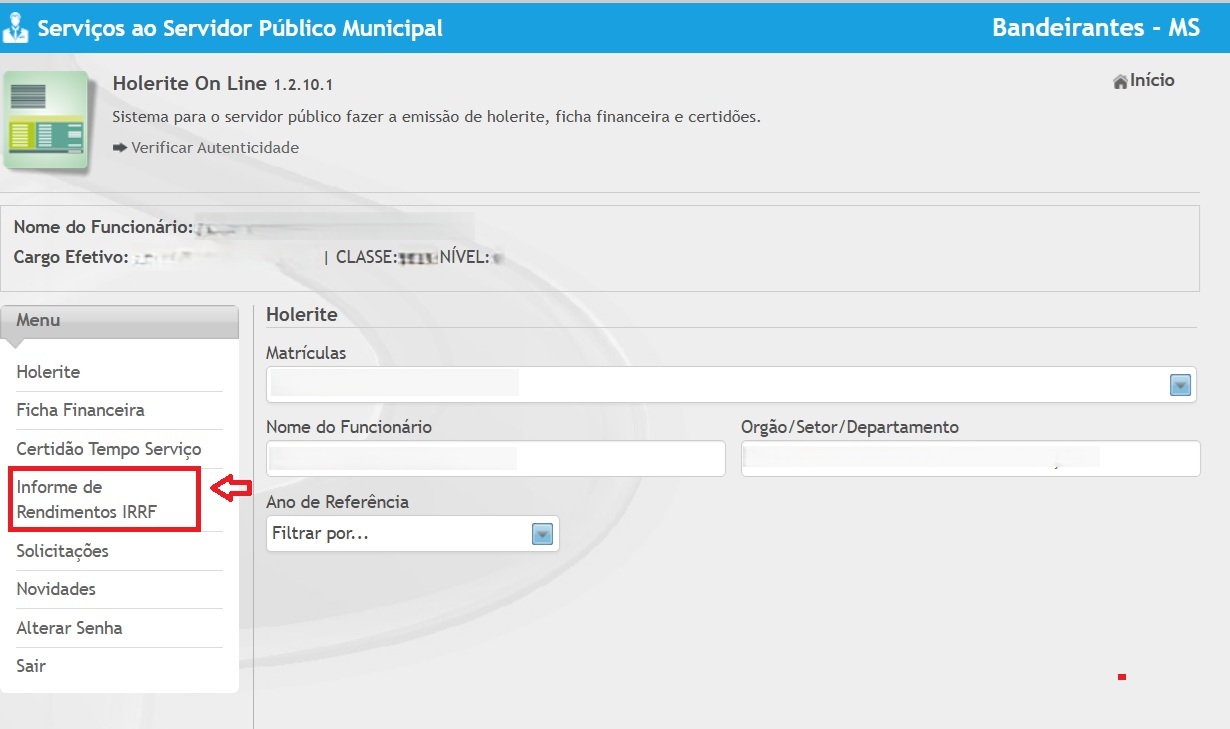Select Ficha Financeira in the menu

(80, 410)
